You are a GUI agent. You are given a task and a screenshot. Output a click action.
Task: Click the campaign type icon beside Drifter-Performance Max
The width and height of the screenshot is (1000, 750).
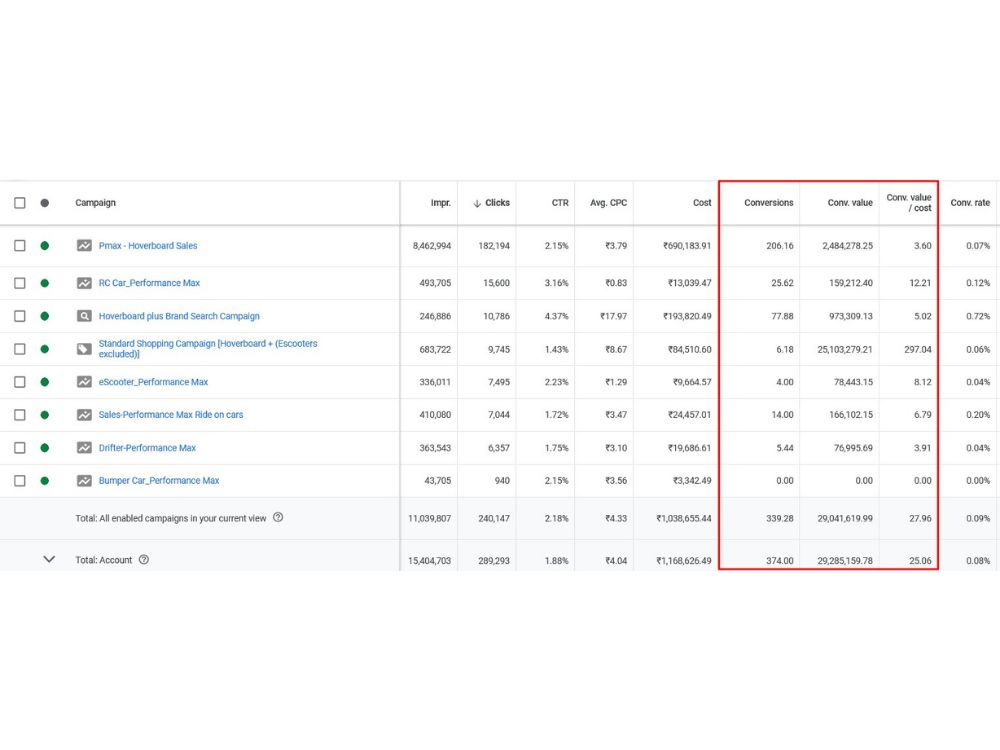[84, 448]
